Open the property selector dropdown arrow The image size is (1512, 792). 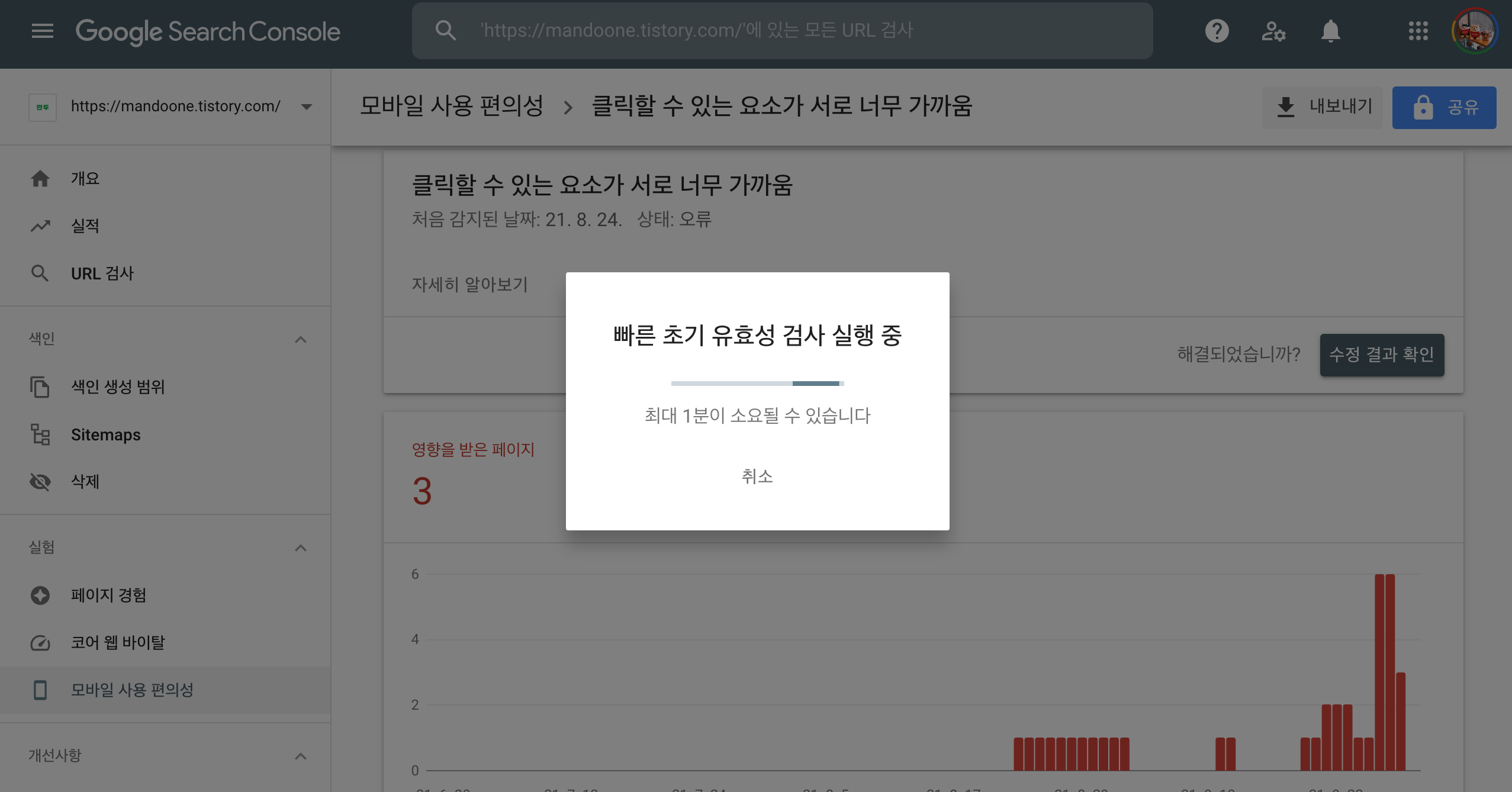click(x=306, y=107)
